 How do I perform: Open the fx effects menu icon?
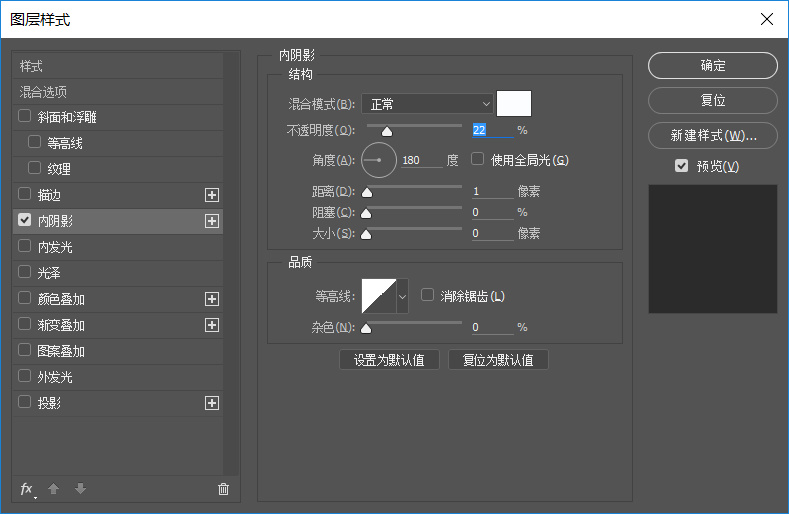tap(27, 489)
